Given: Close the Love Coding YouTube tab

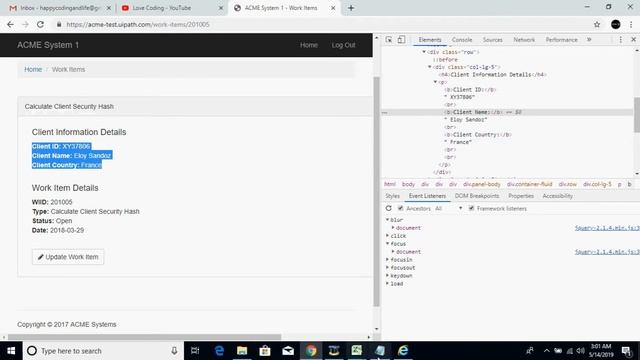Looking at the screenshot, I should point(221,8).
